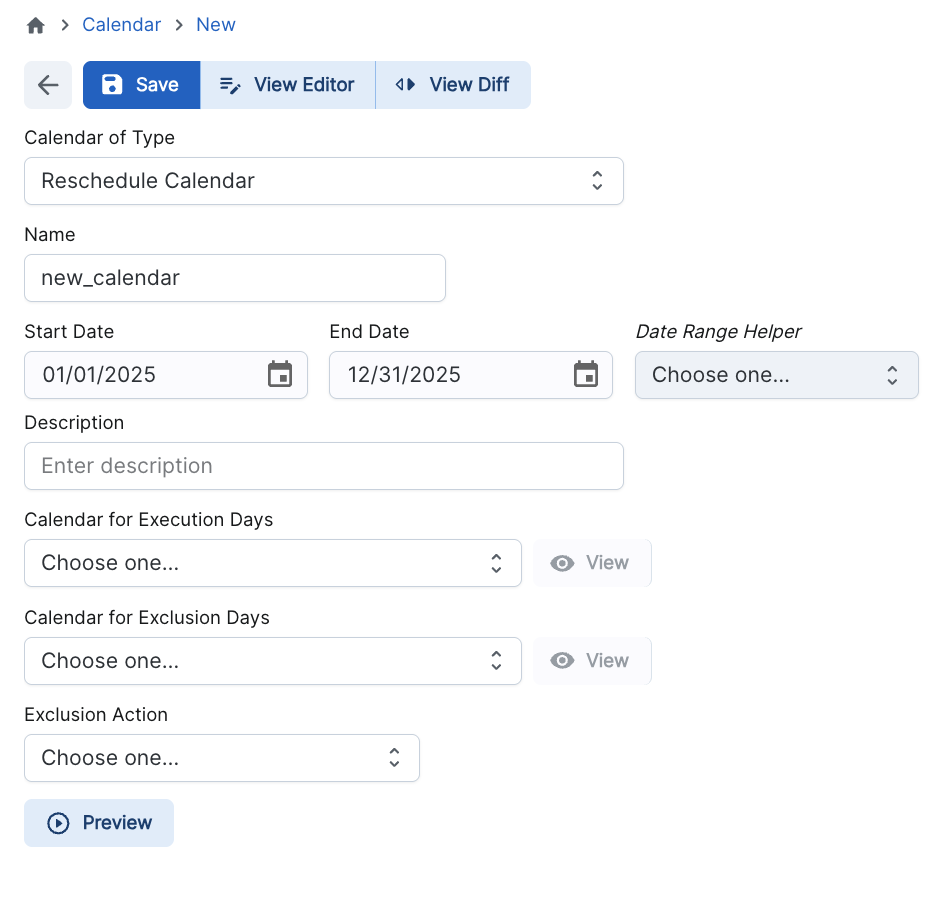Open End Date calendar picker icon
940x906 pixels.
click(585, 375)
